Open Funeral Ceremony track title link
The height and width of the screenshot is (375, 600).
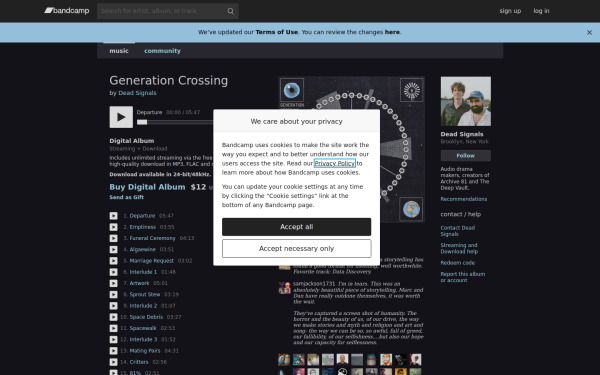click(152, 238)
